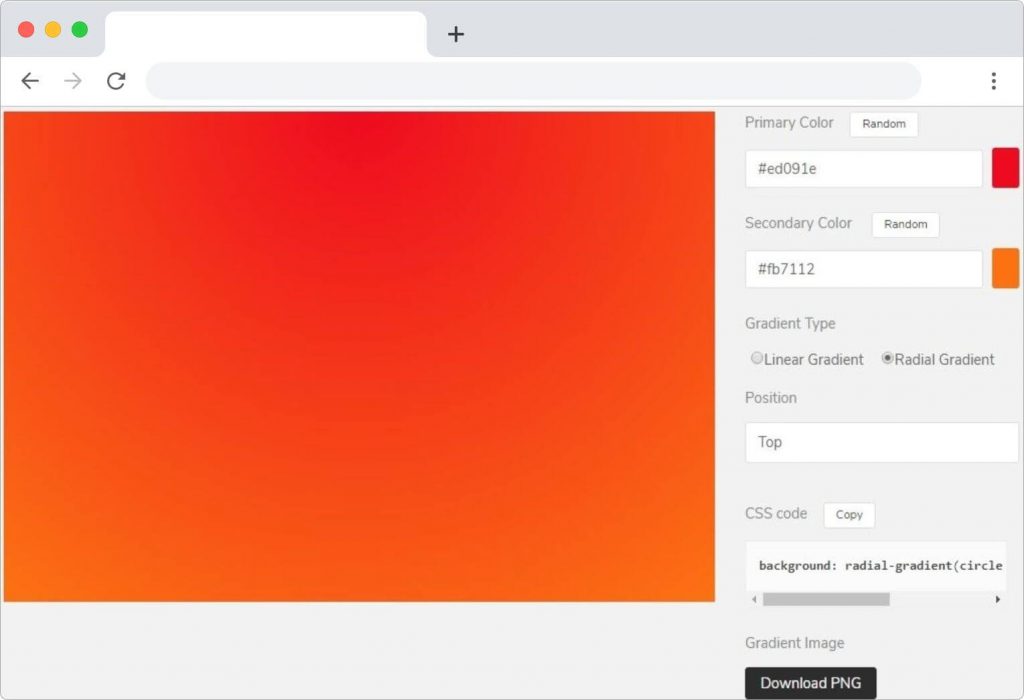Click the Secondary Color label
1024x700 pixels.
tap(798, 223)
